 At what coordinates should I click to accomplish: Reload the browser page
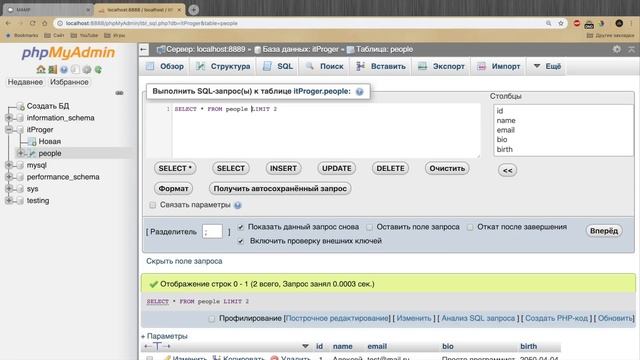32,23
